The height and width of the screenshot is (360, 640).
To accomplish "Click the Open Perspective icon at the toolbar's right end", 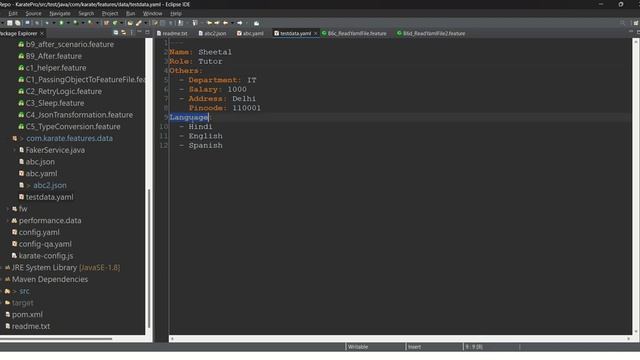I will [636, 23].
